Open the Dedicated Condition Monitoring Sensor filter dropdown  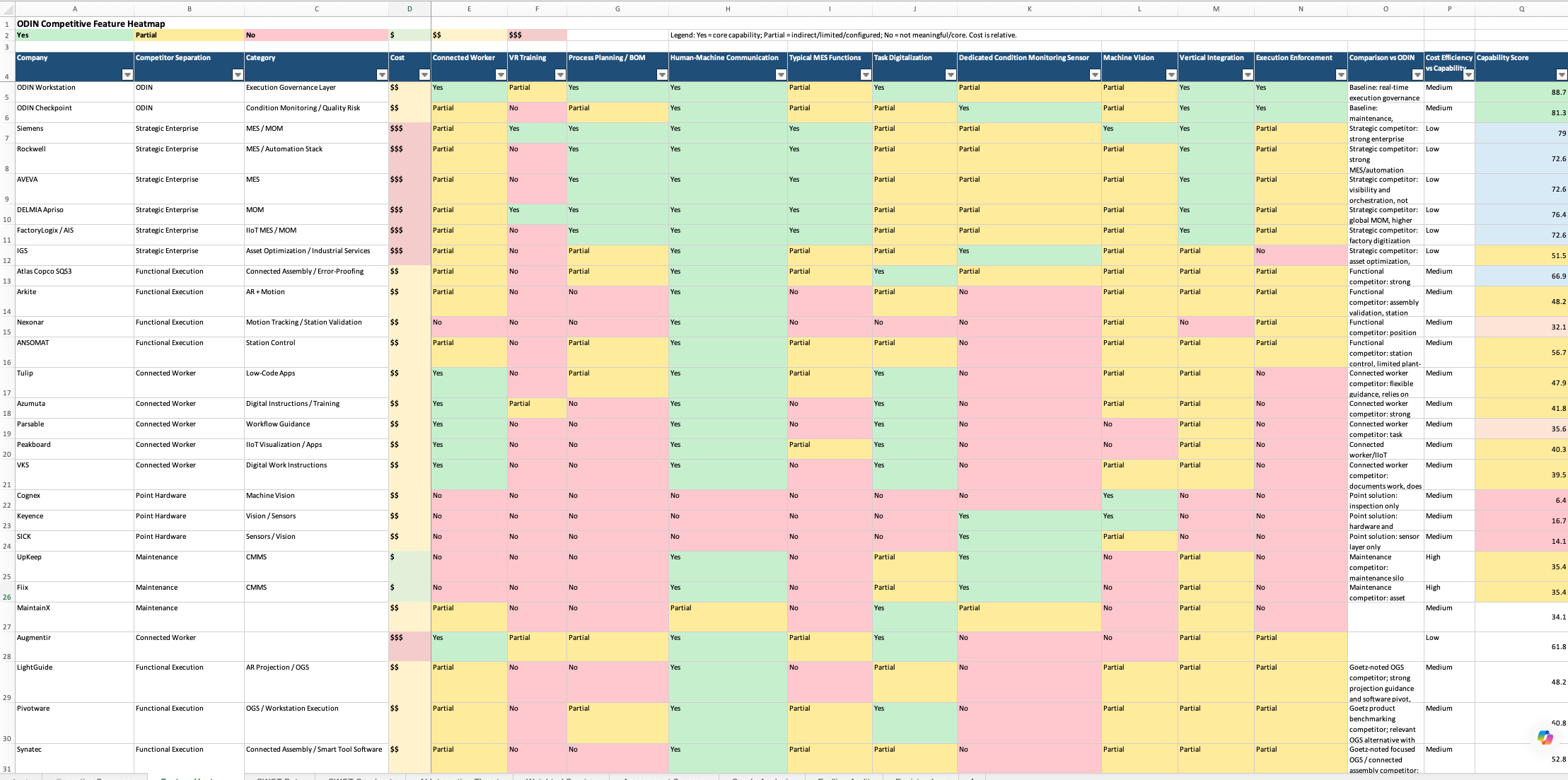click(x=1095, y=75)
